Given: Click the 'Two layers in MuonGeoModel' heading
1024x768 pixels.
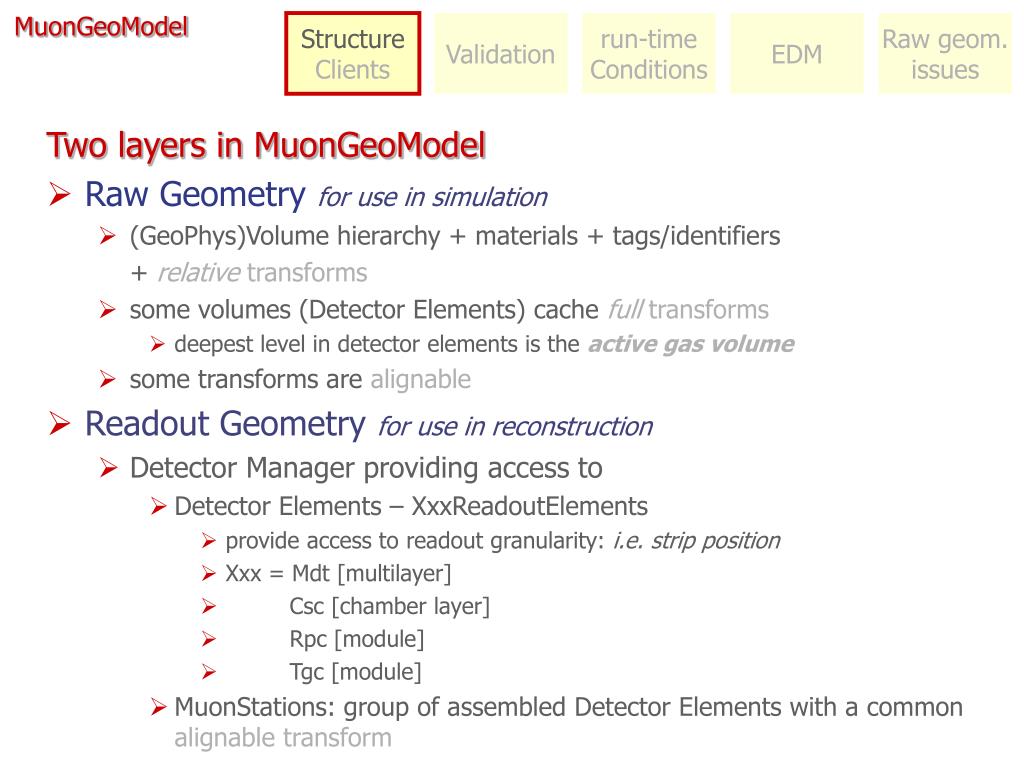Looking at the screenshot, I should pos(266,145).
